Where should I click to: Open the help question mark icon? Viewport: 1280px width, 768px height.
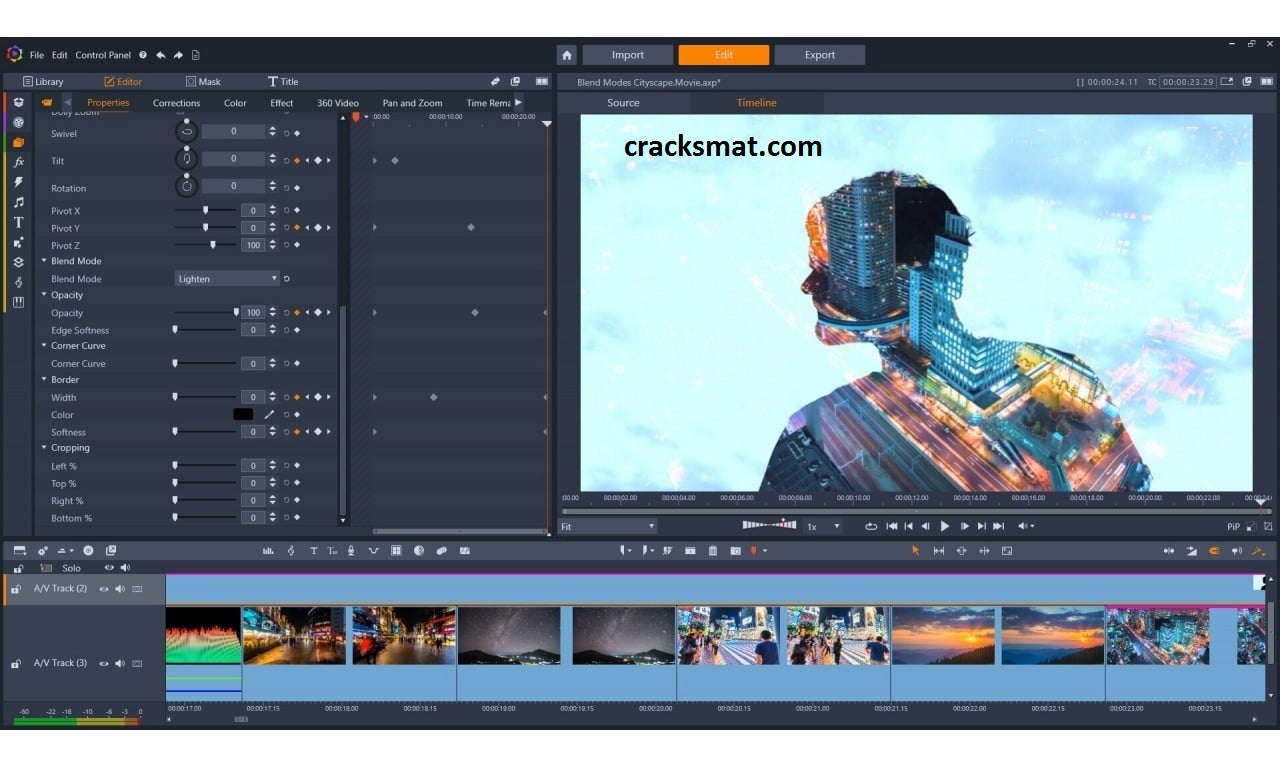pyautogui.click(x=143, y=55)
